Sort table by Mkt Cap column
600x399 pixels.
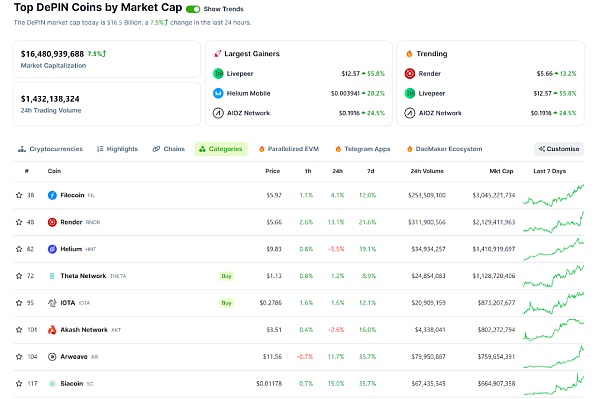coord(501,171)
